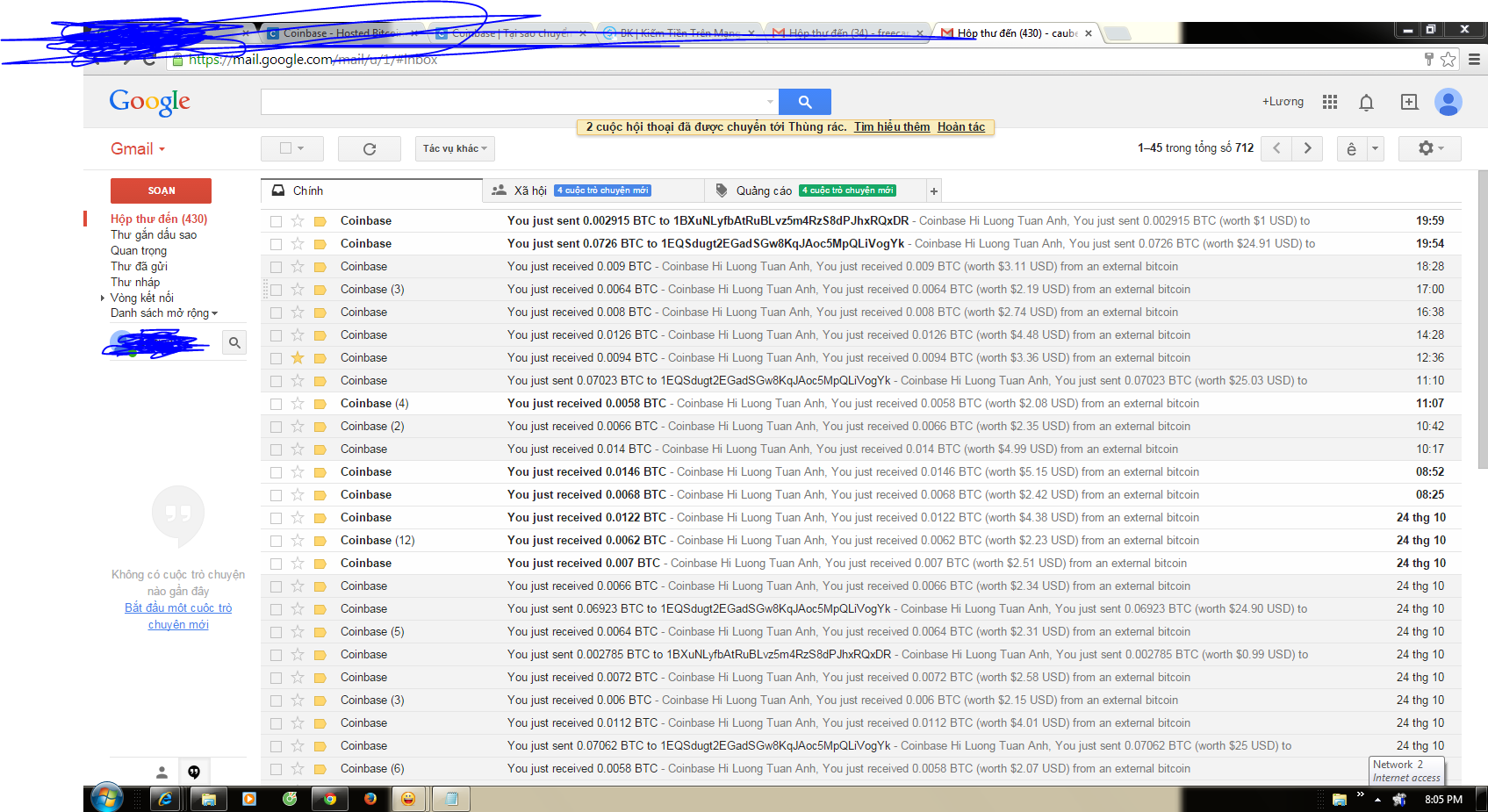The height and width of the screenshot is (812, 1488).
Task: Open the input tools dropdown arrow
Action: 1376,148
